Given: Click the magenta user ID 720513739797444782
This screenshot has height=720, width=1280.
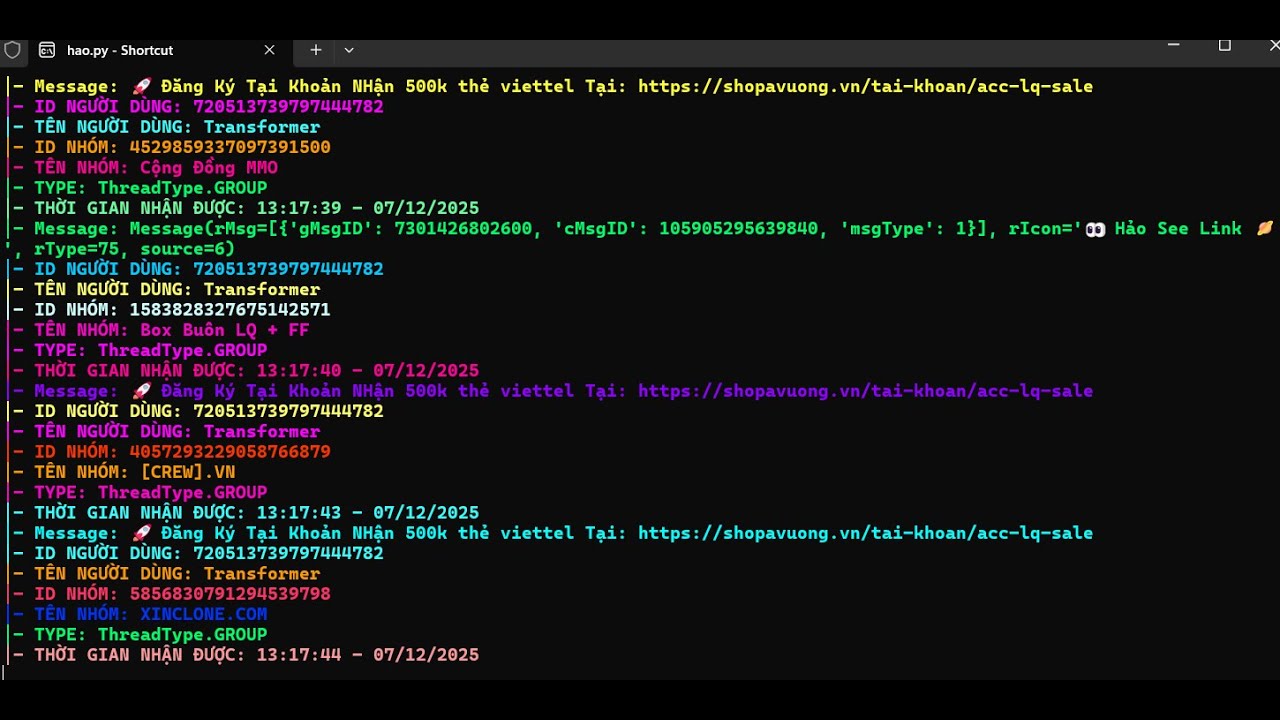Looking at the screenshot, I should point(288,107).
